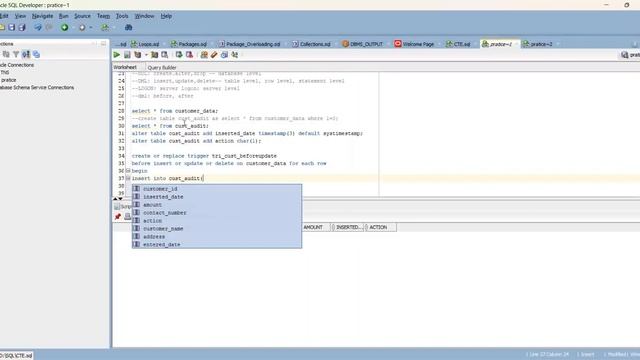640x360 pixels.
Task: Choose customer_name from autocomplete list
Action: click(217, 229)
